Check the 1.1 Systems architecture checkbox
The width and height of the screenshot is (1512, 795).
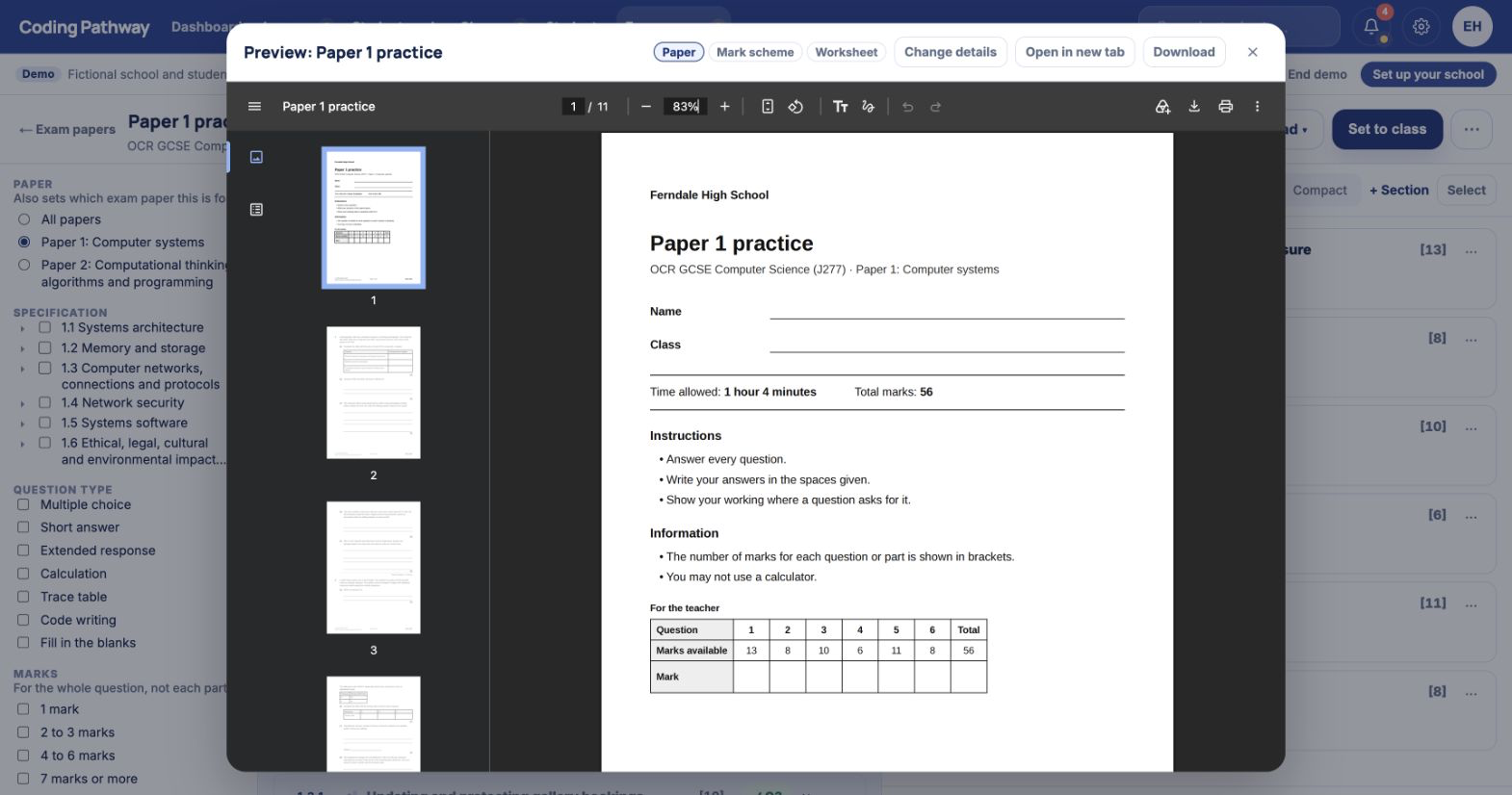pyautogui.click(x=44, y=327)
